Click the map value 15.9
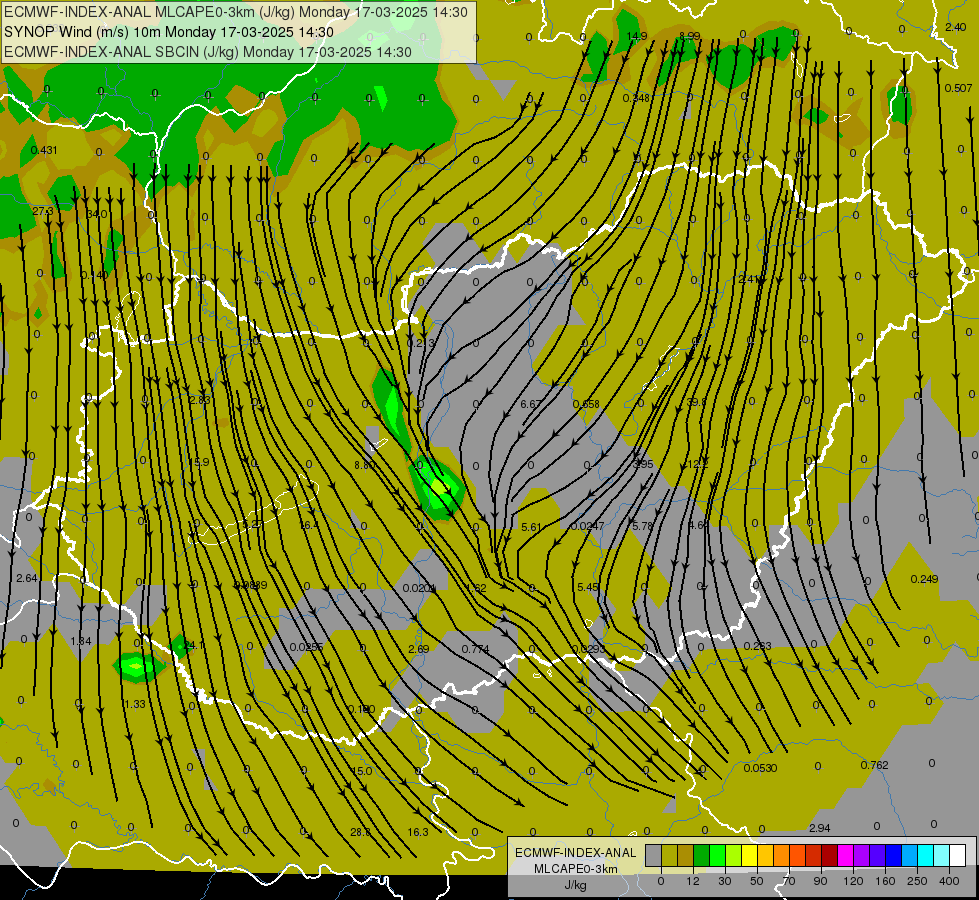This screenshot has width=979, height=900. 199,462
